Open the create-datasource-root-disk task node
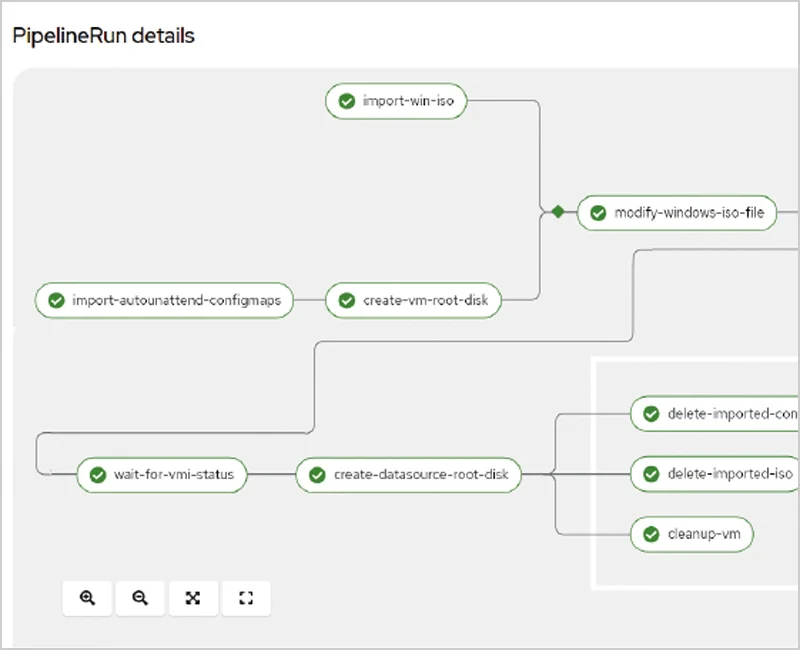Viewport: 800px width, 650px height. pyautogui.click(x=420, y=475)
